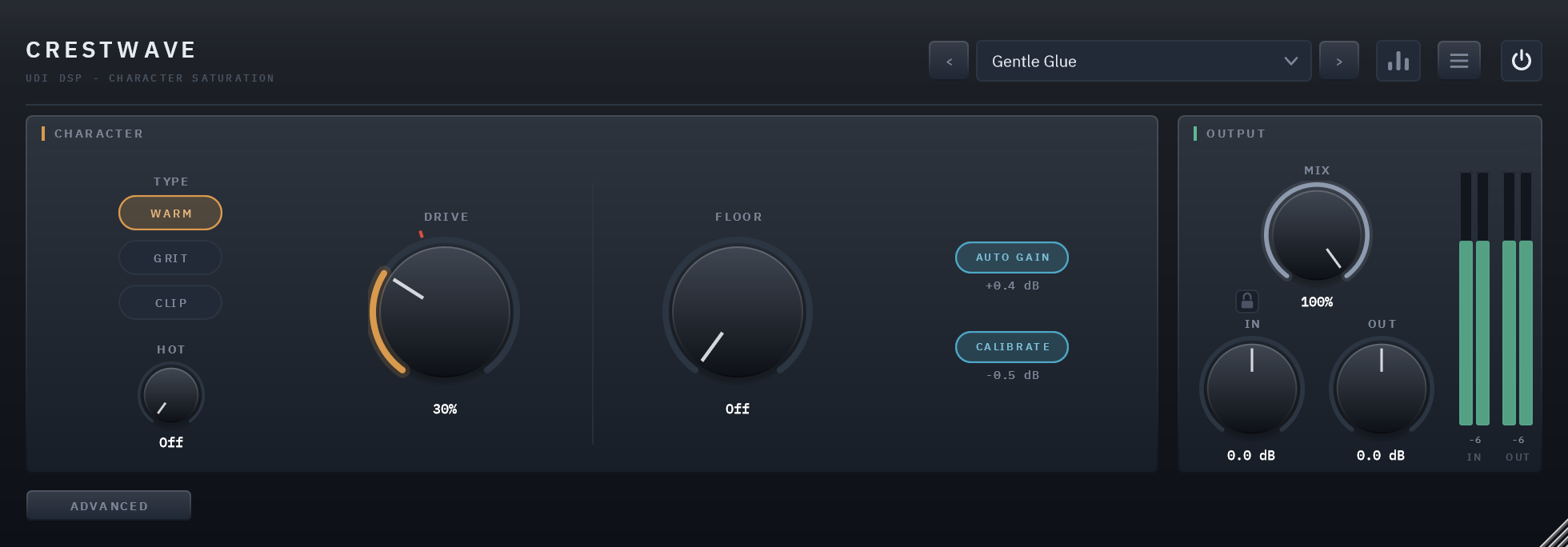Viewport: 1568px width, 547px height.
Task: Click the CALIBRATE button
Action: coord(1012,347)
